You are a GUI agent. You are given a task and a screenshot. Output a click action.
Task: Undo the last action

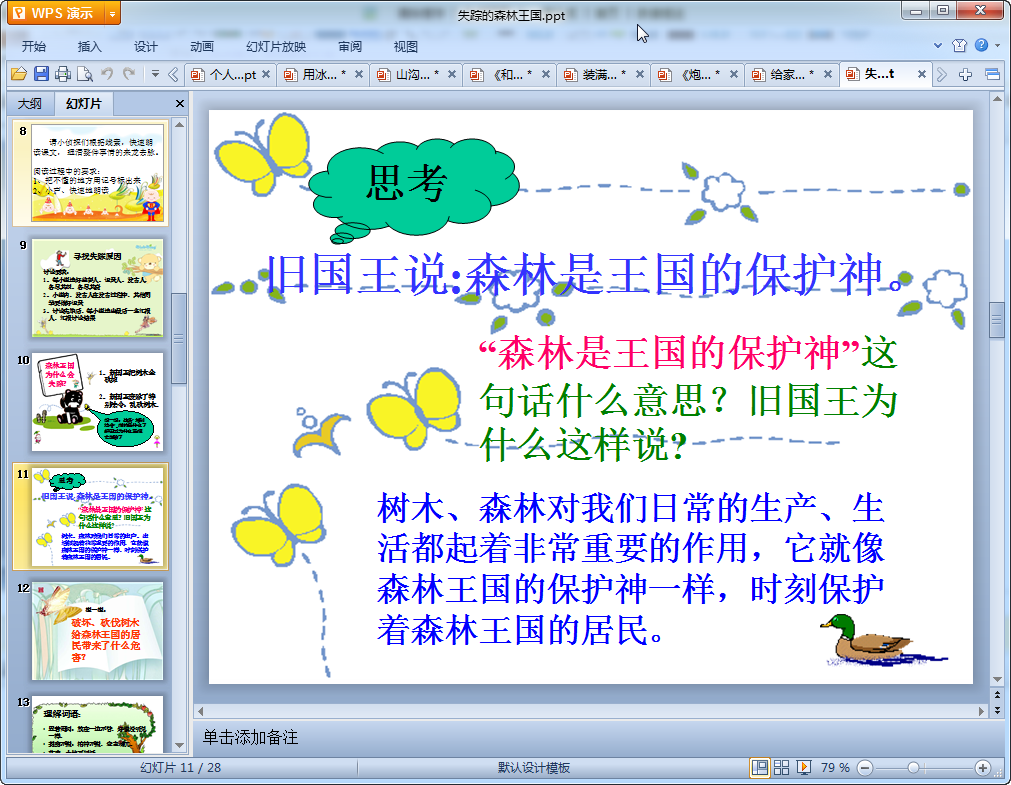pyautogui.click(x=107, y=74)
